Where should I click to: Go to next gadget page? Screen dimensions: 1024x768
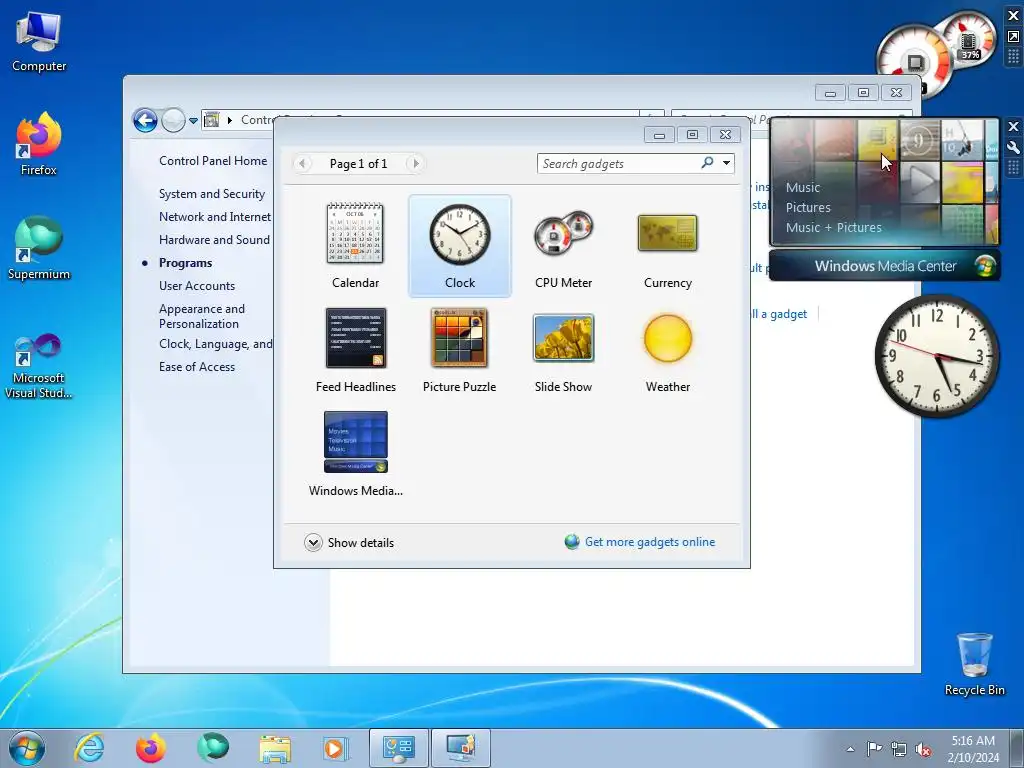pos(415,163)
